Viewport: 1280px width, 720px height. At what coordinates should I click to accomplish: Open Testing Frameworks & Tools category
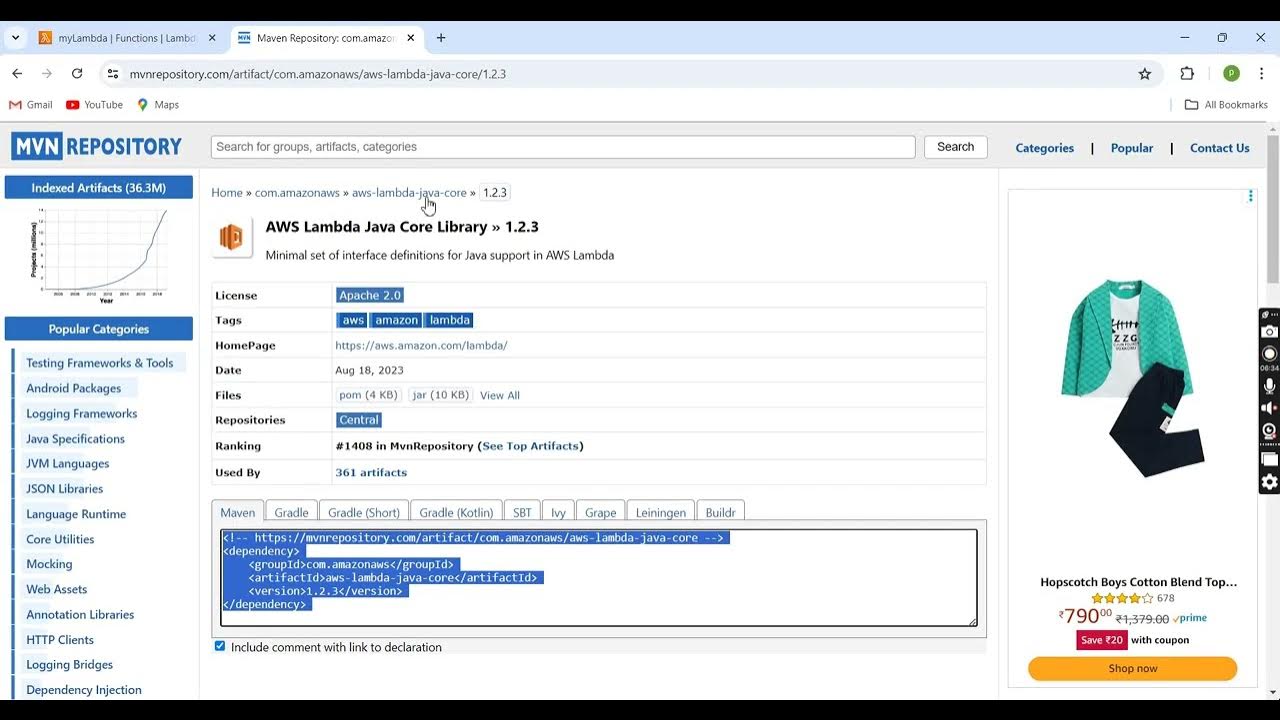pos(100,363)
